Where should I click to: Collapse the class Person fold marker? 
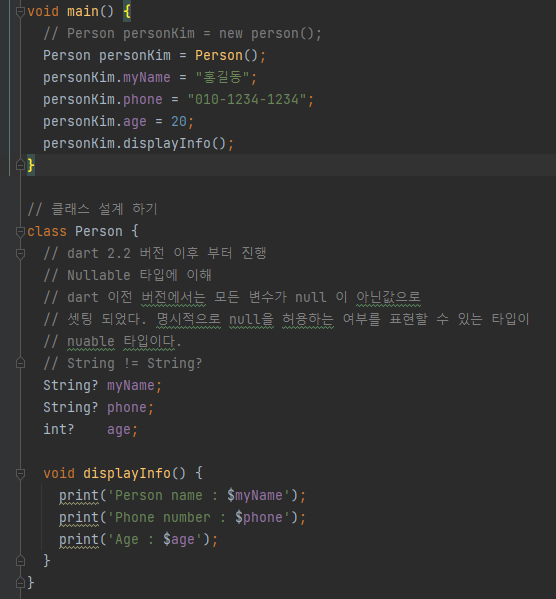[x=20, y=231]
